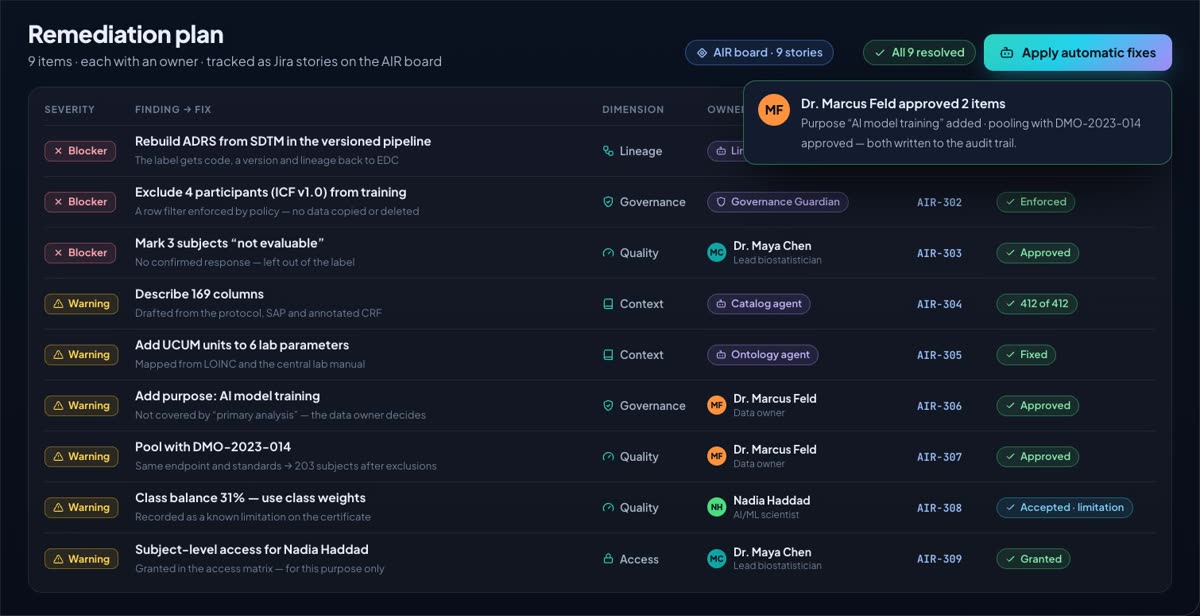Click the Accepted · limitation status pill
1200x616 pixels.
coord(1064,508)
